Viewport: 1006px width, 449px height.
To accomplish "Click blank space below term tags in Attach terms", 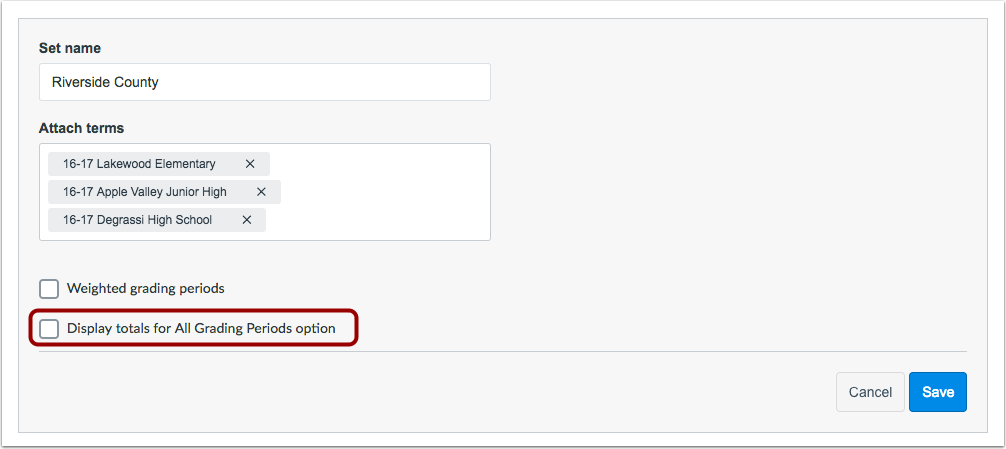I will pyautogui.click(x=264, y=236).
